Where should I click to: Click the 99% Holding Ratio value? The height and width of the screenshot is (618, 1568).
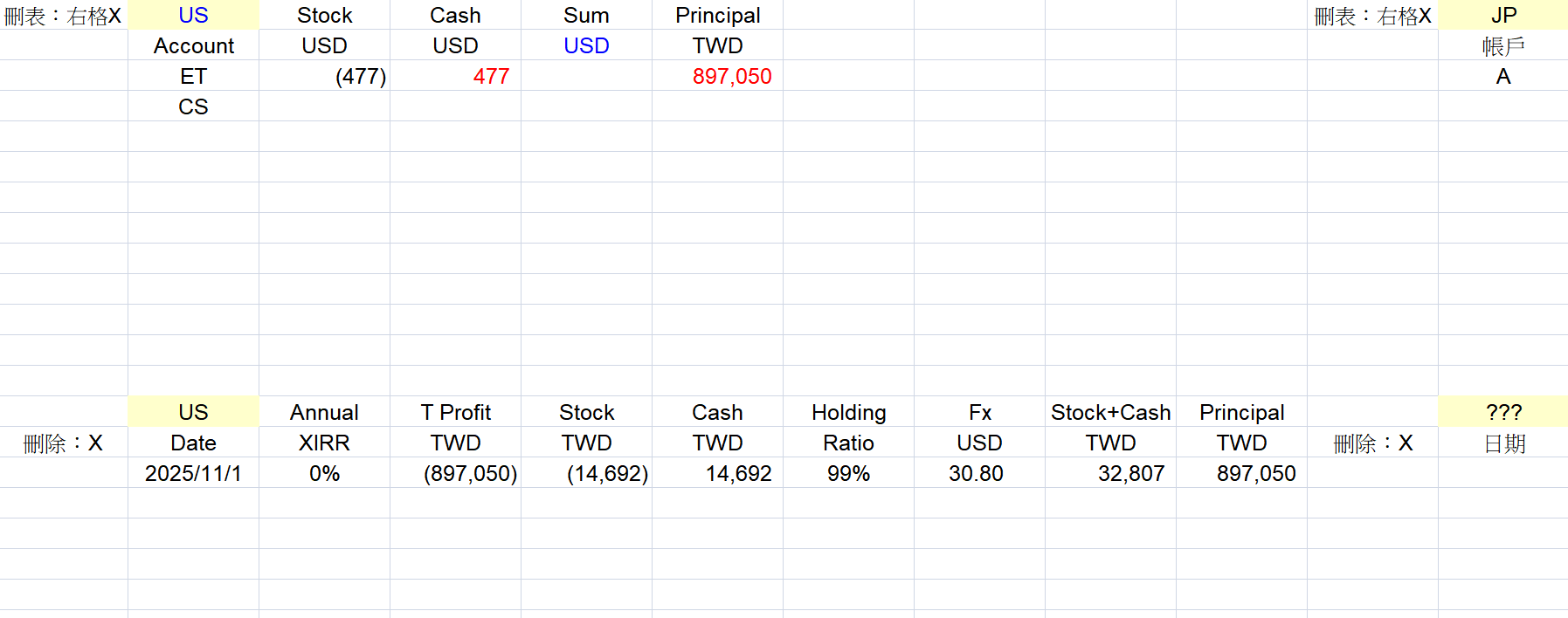[x=848, y=473]
